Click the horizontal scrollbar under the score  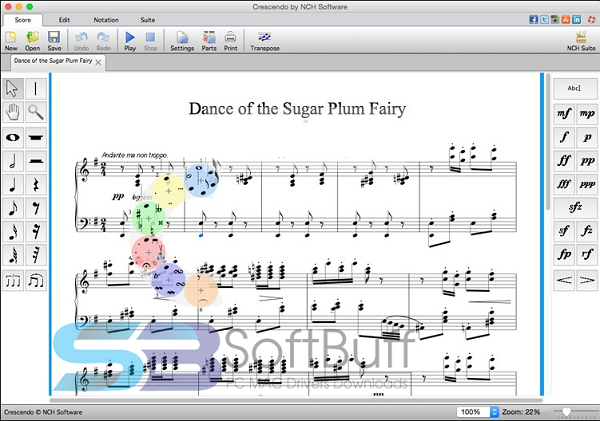(x=296, y=401)
